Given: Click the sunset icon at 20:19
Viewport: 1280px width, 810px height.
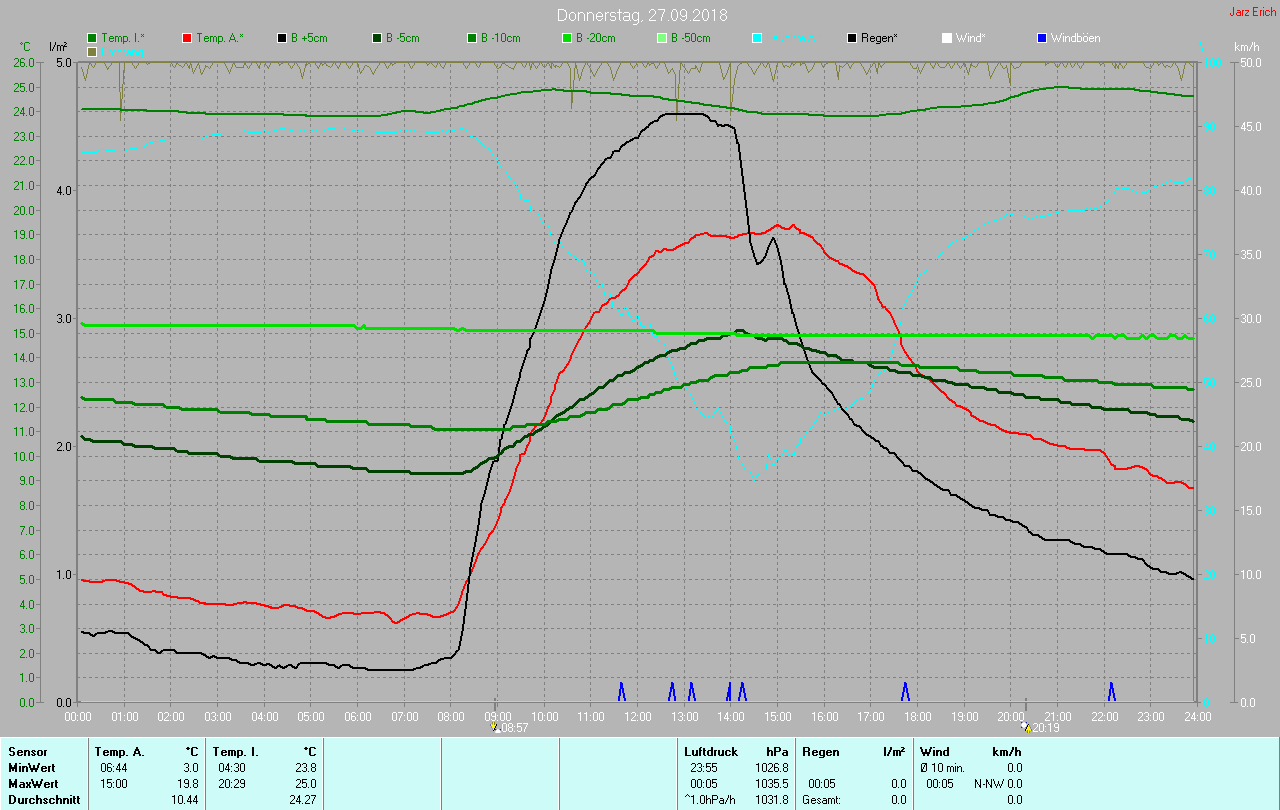Looking at the screenshot, I should 1024,727.
